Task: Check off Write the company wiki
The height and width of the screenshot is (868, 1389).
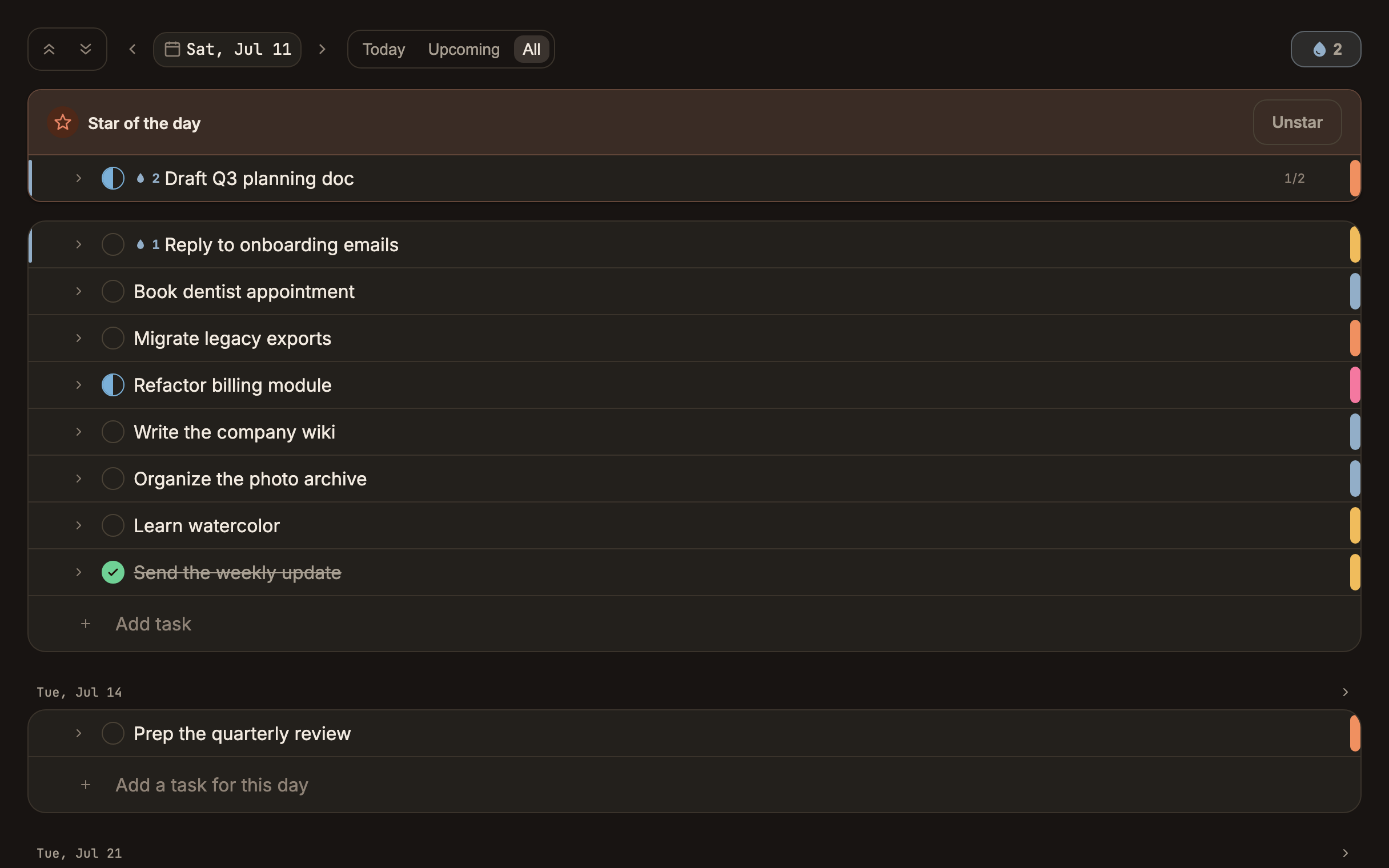Action: (x=113, y=432)
